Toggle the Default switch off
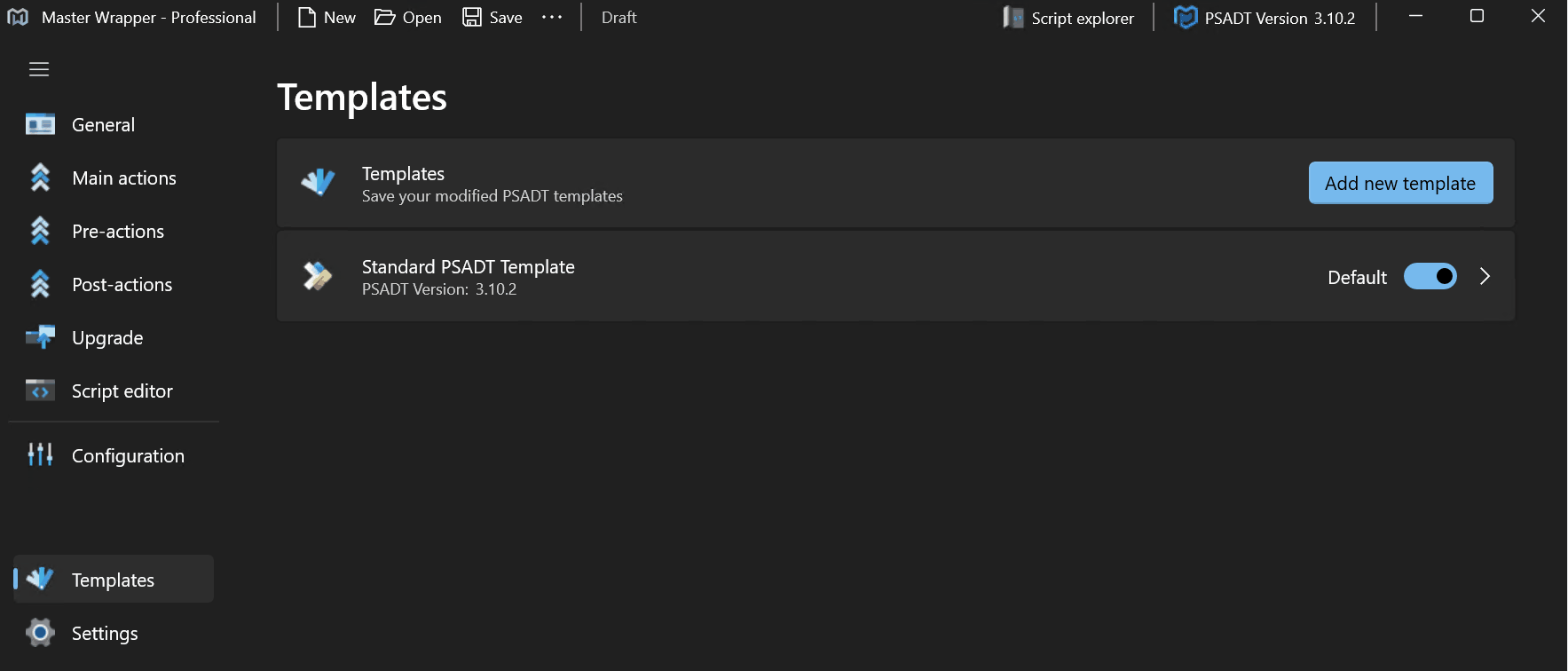This screenshot has height=671, width=1568. point(1430,276)
